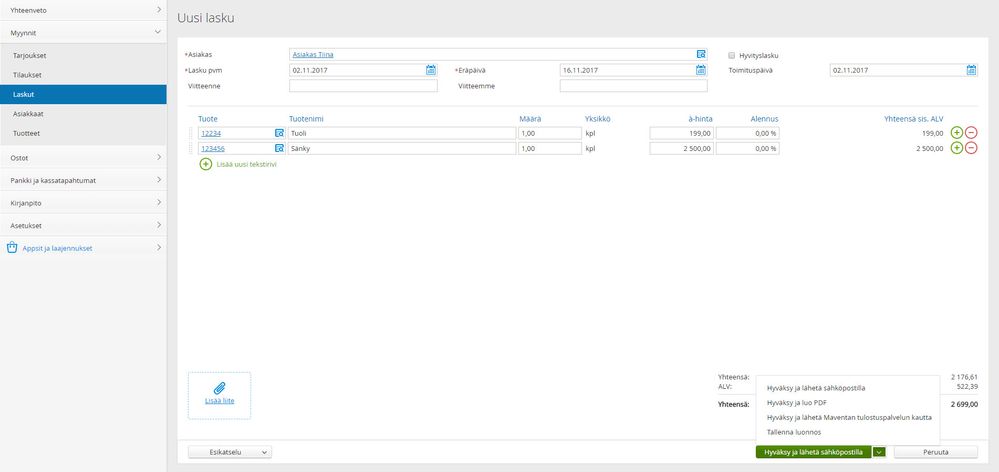Image resolution: width=999 pixels, height=472 pixels.
Task: Click the Määrä field in Sänky row
Action: (550, 148)
